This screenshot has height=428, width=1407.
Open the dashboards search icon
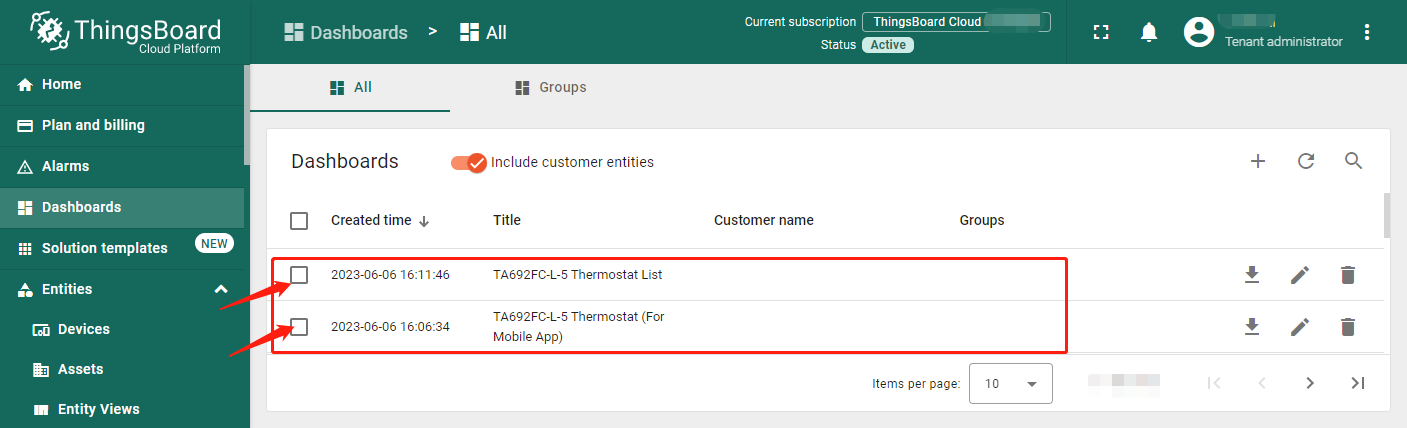pyautogui.click(x=1354, y=161)
